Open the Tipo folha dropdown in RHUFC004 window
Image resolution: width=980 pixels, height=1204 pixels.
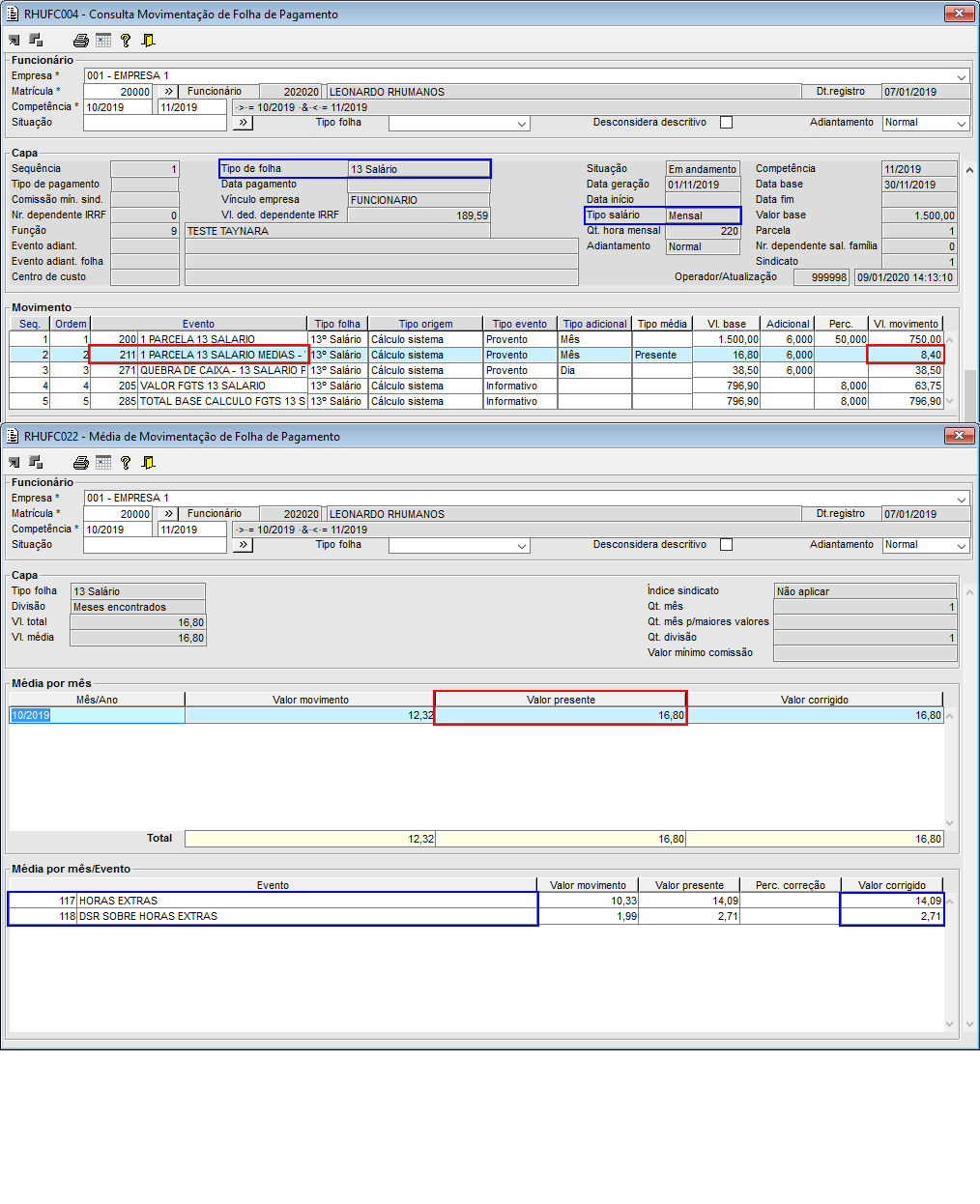coord(522,124)
